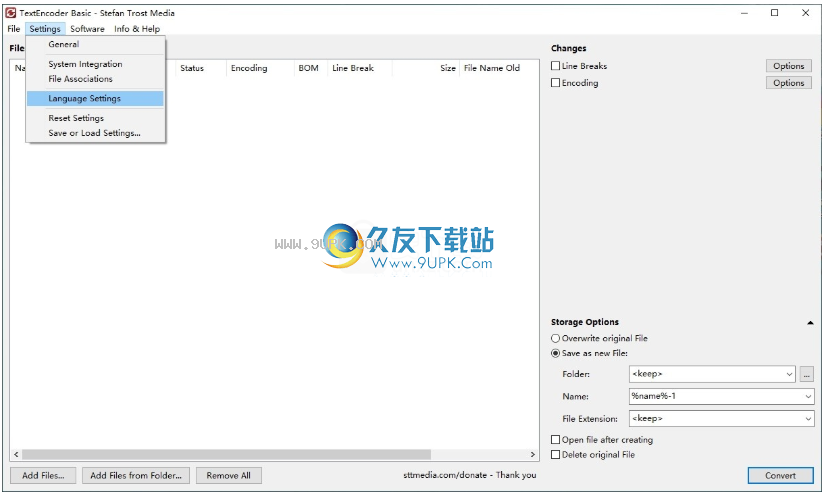823x493 pixels.
Task: Click the Line Break column header
Action: coord(360,68)
